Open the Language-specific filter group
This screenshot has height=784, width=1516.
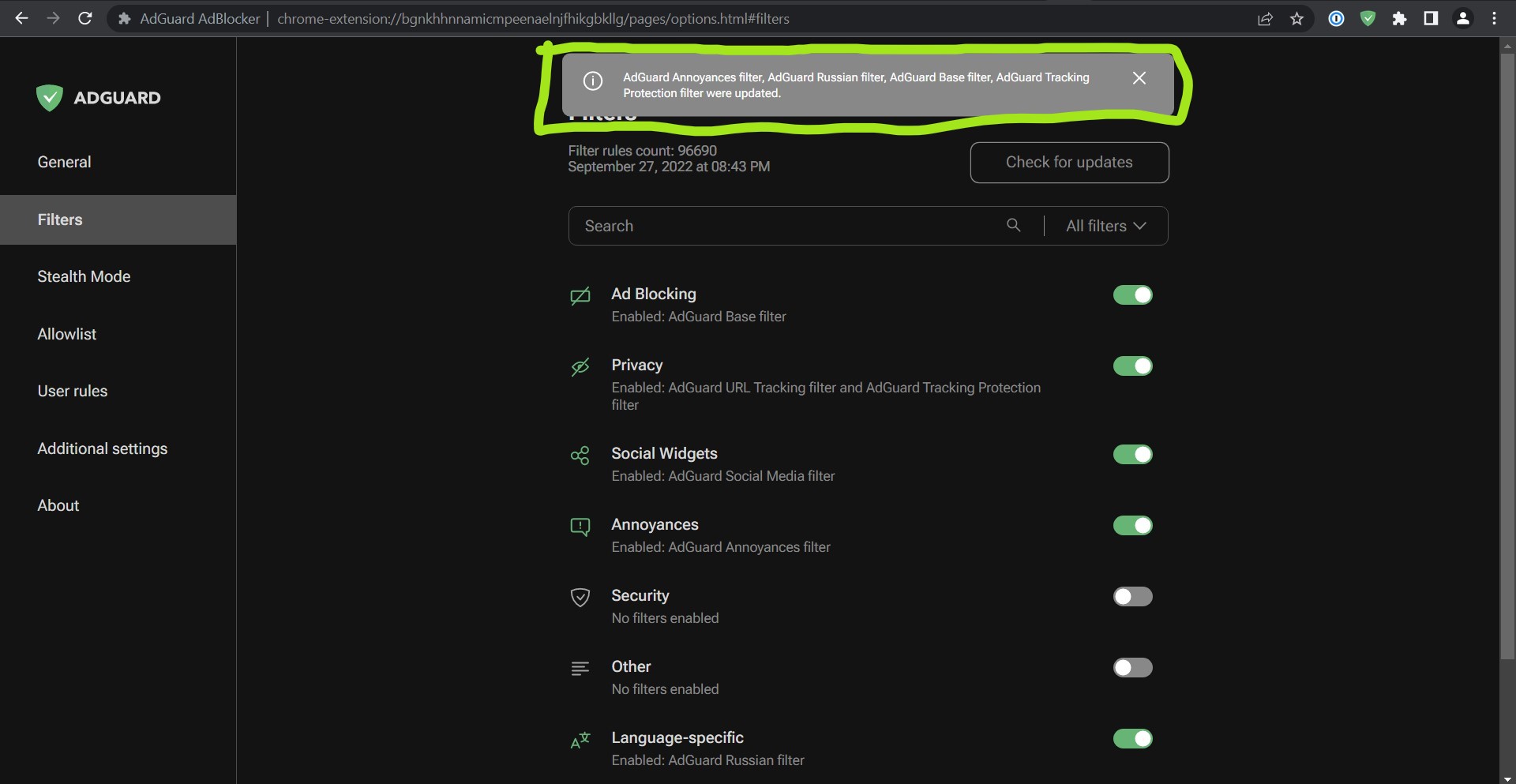tap(677, 737)
